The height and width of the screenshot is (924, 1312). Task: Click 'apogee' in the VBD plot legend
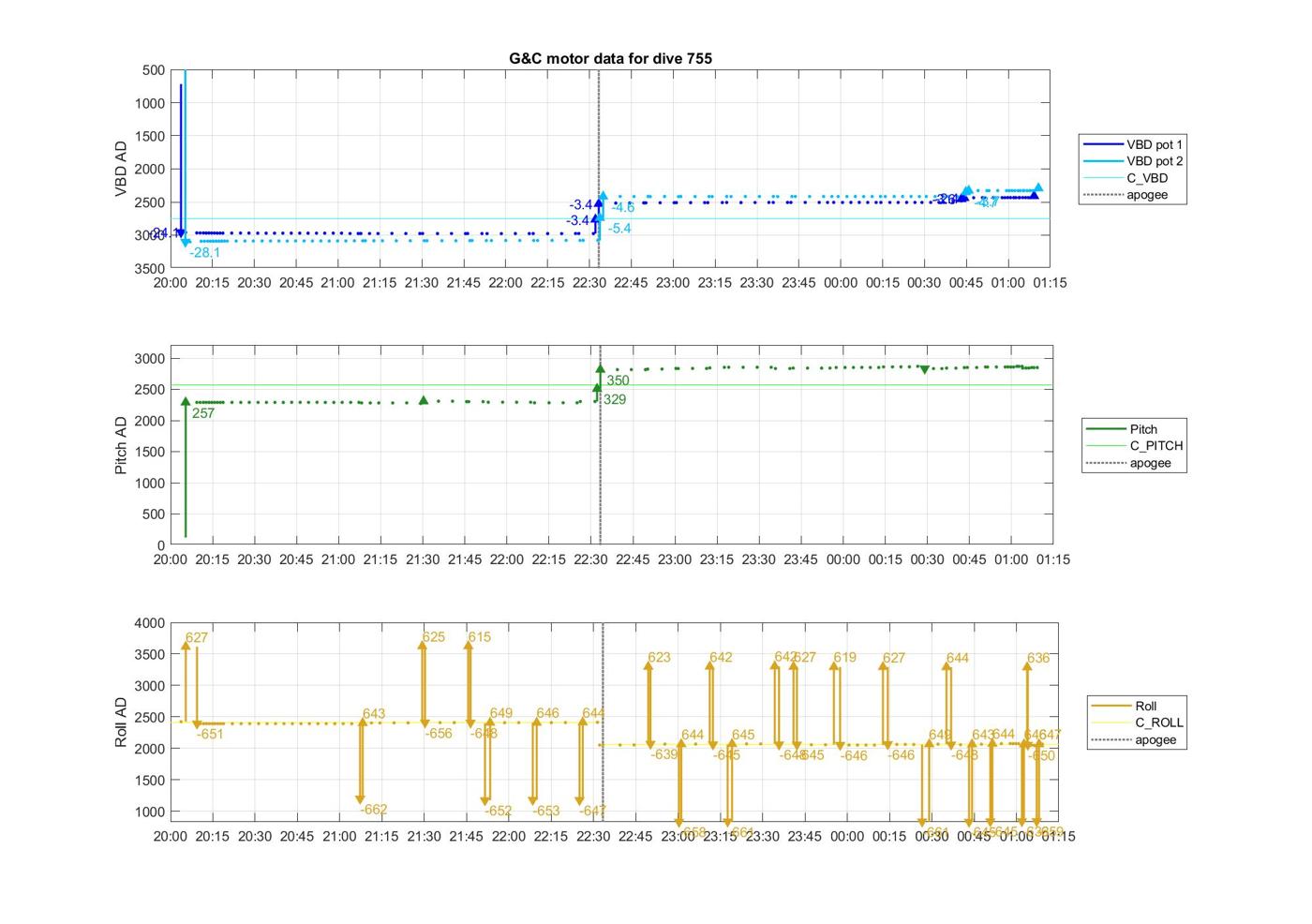[1132, 195]
